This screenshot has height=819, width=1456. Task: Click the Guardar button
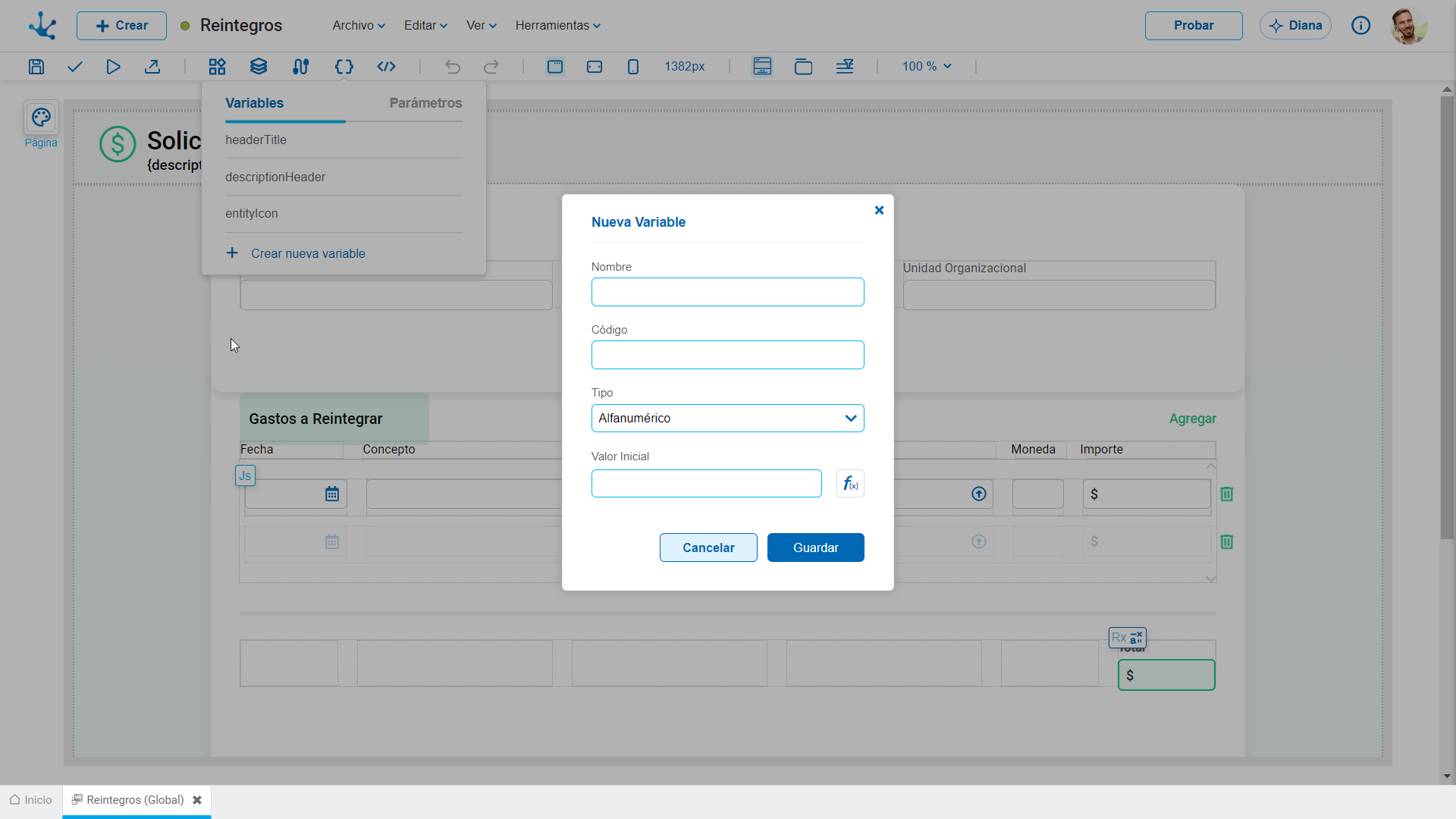(816, 548)
